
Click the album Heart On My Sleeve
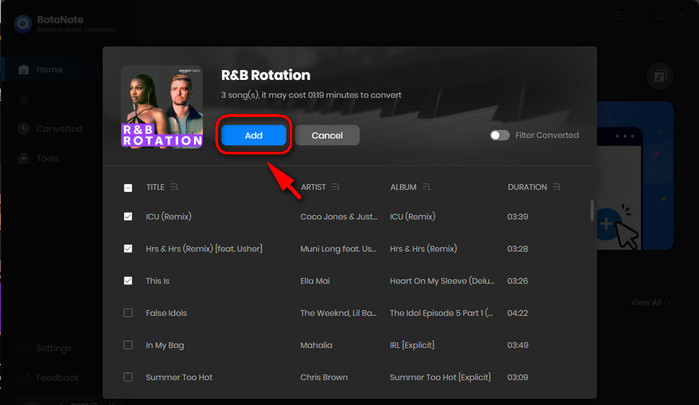click(x=442, y=281)
